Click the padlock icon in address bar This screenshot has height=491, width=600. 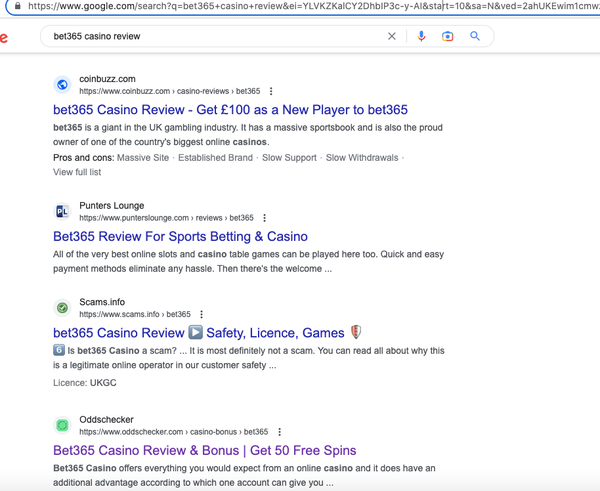17,6
